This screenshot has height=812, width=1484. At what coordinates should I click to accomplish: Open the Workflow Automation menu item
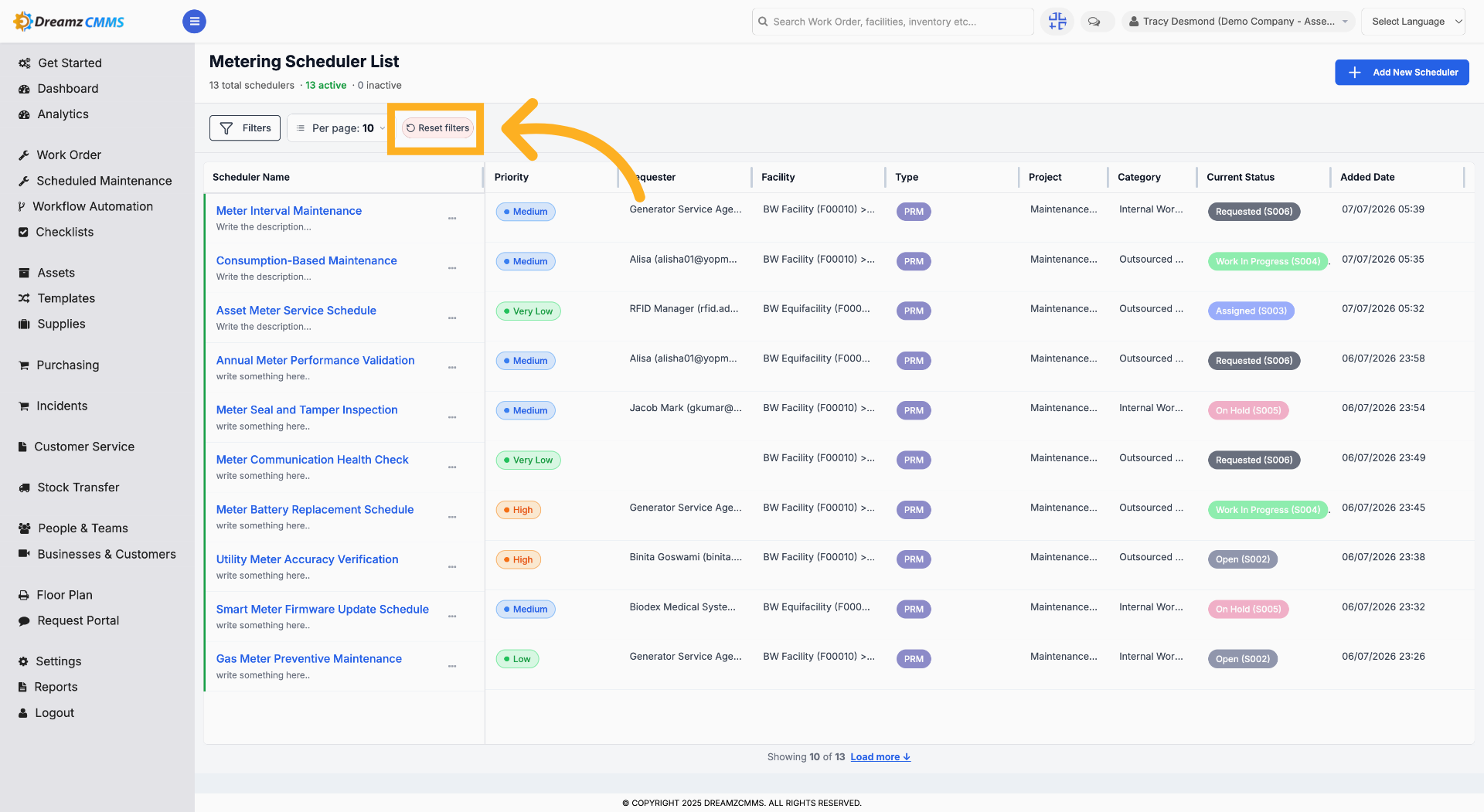[93, 206]
